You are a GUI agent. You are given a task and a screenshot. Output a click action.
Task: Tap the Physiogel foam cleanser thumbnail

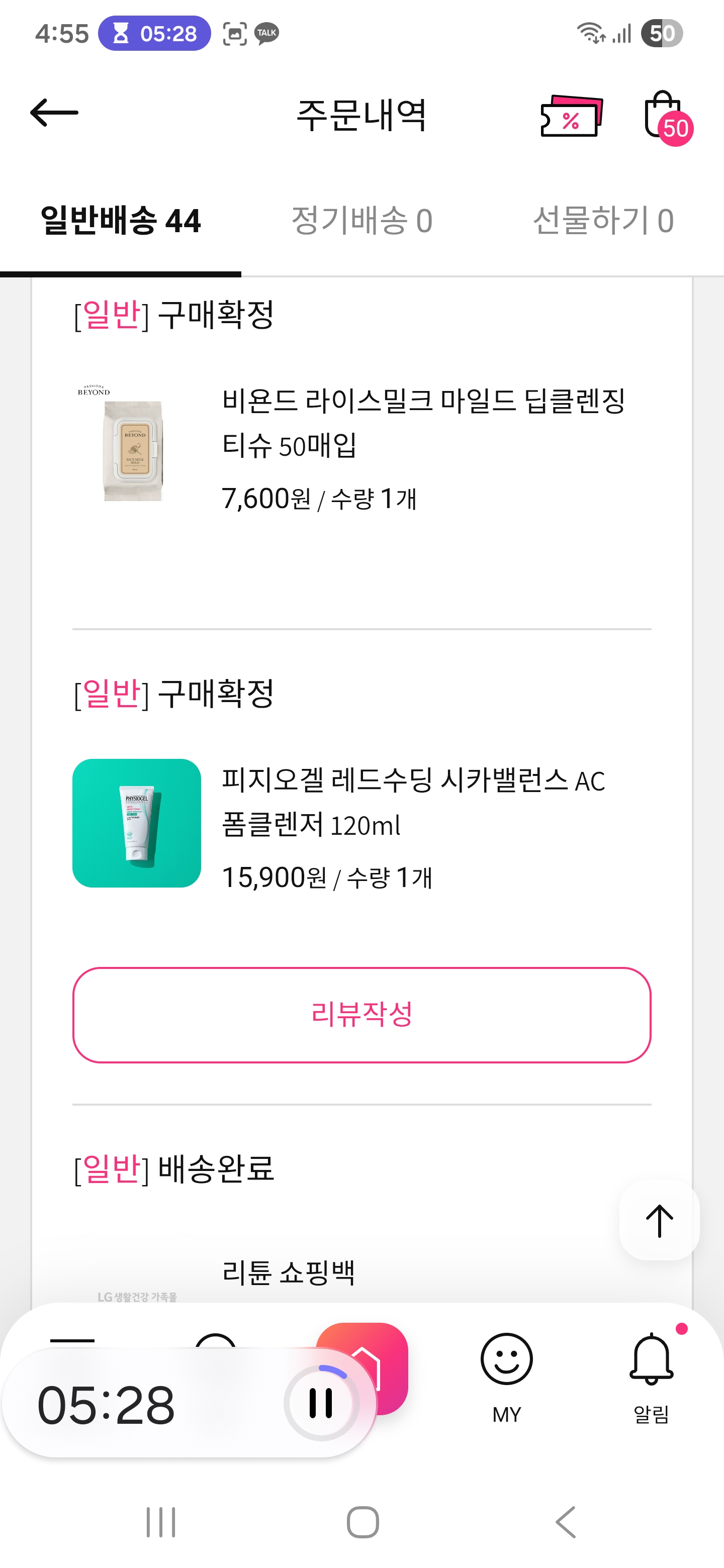click(x=136, y=823)
